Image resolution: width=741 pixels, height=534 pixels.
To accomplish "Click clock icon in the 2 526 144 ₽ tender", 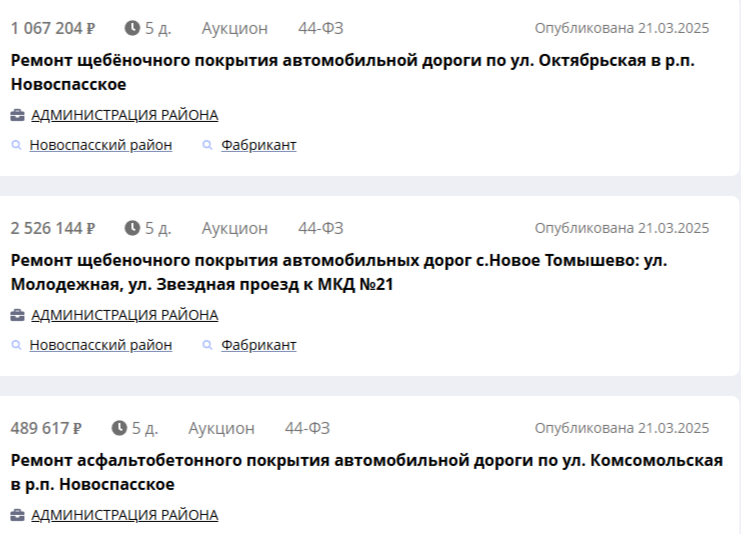I will point(132,228).
